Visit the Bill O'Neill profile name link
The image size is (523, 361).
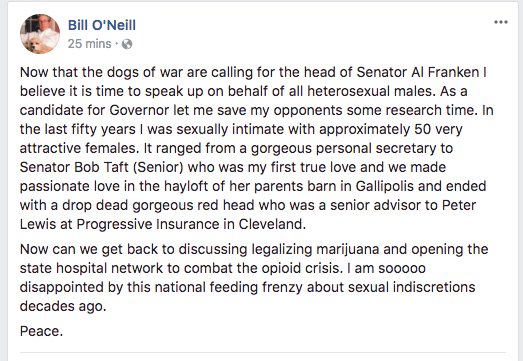(102, 25)
